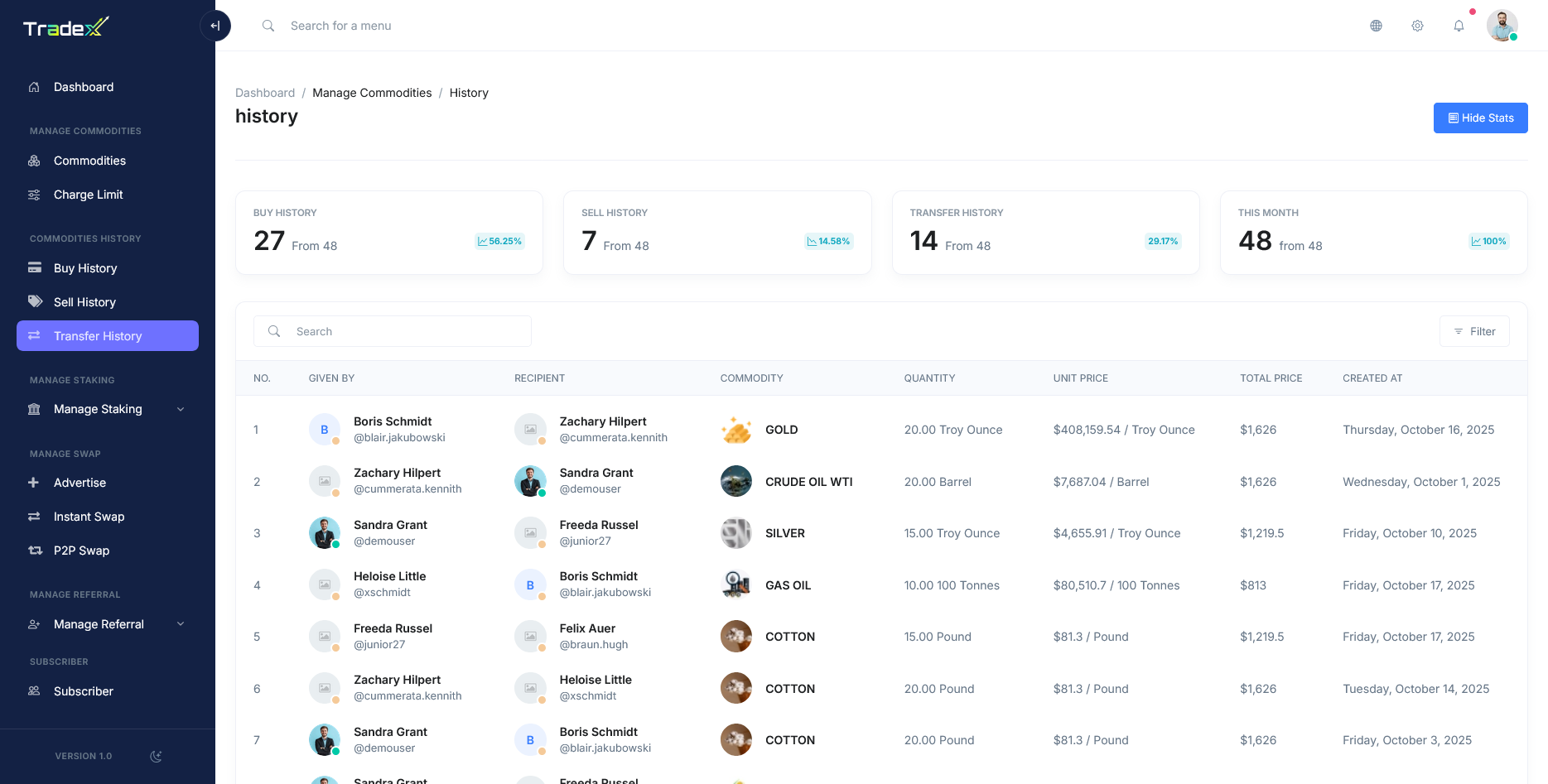
Task: Open the Filter options
Action: click(1474, 331)
